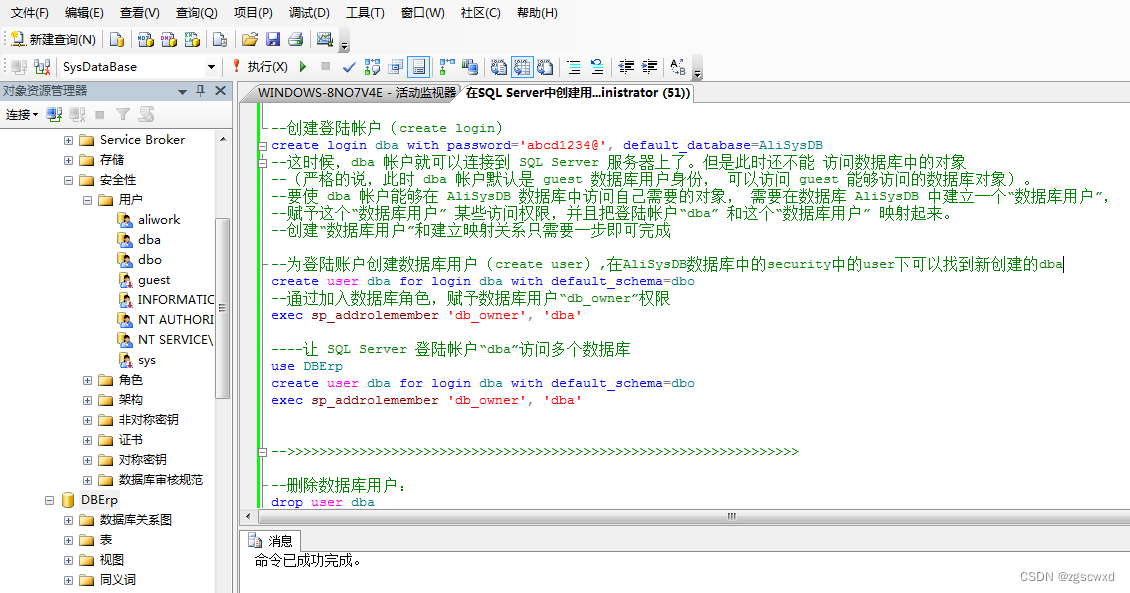Click the change connection icon
Image resolution: width=1130 pixels, height=593 pixels.
tap(43, 67)
